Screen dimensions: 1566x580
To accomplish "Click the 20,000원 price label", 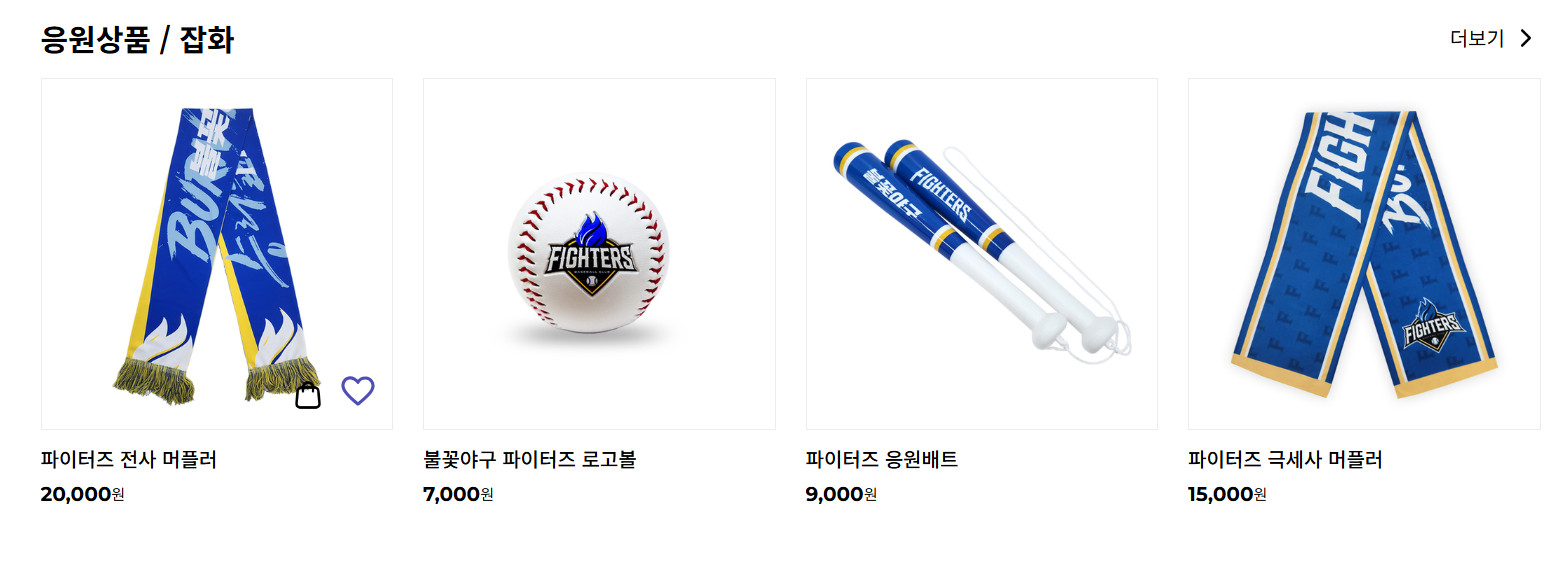I will [x=83, y=494].
